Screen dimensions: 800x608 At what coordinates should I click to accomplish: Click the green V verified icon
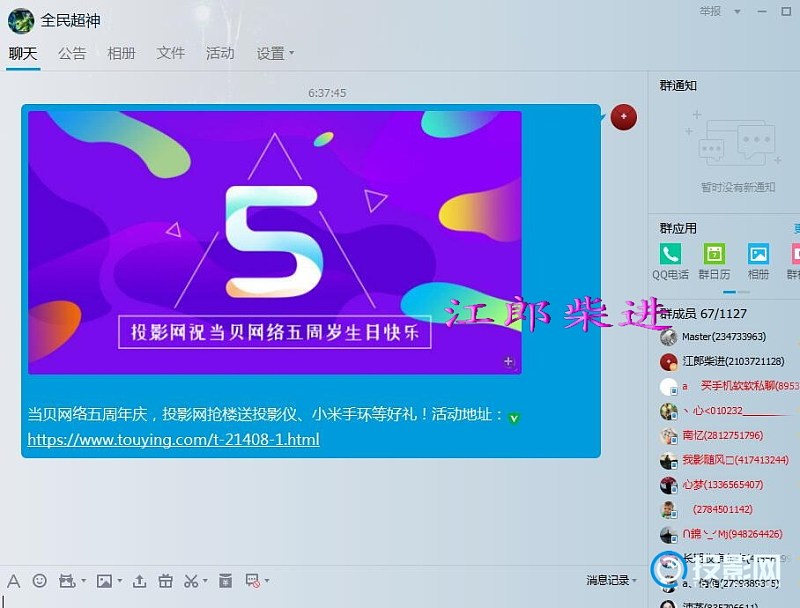click(514, 418)
